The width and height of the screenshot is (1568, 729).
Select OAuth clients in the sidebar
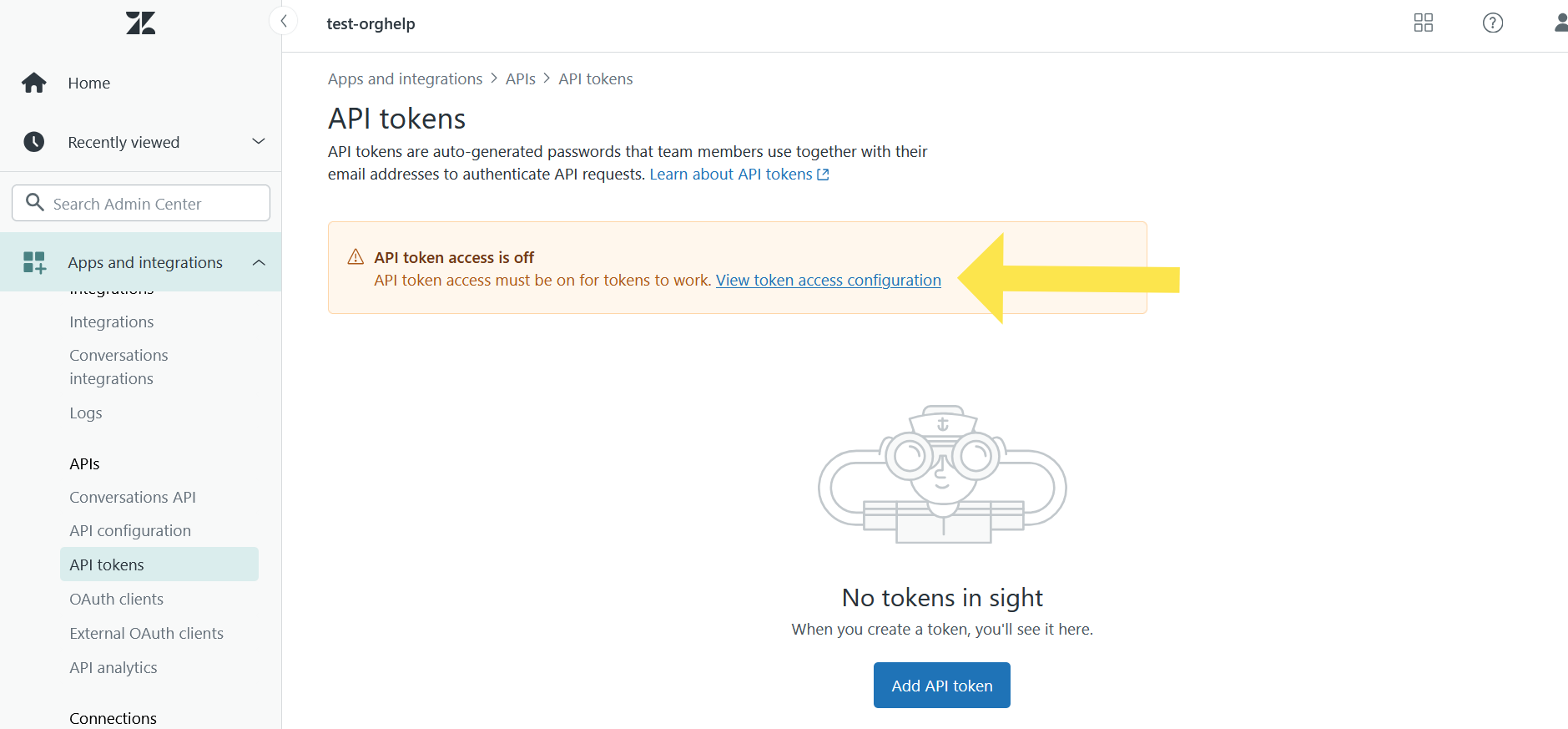(x=116, y=599)
